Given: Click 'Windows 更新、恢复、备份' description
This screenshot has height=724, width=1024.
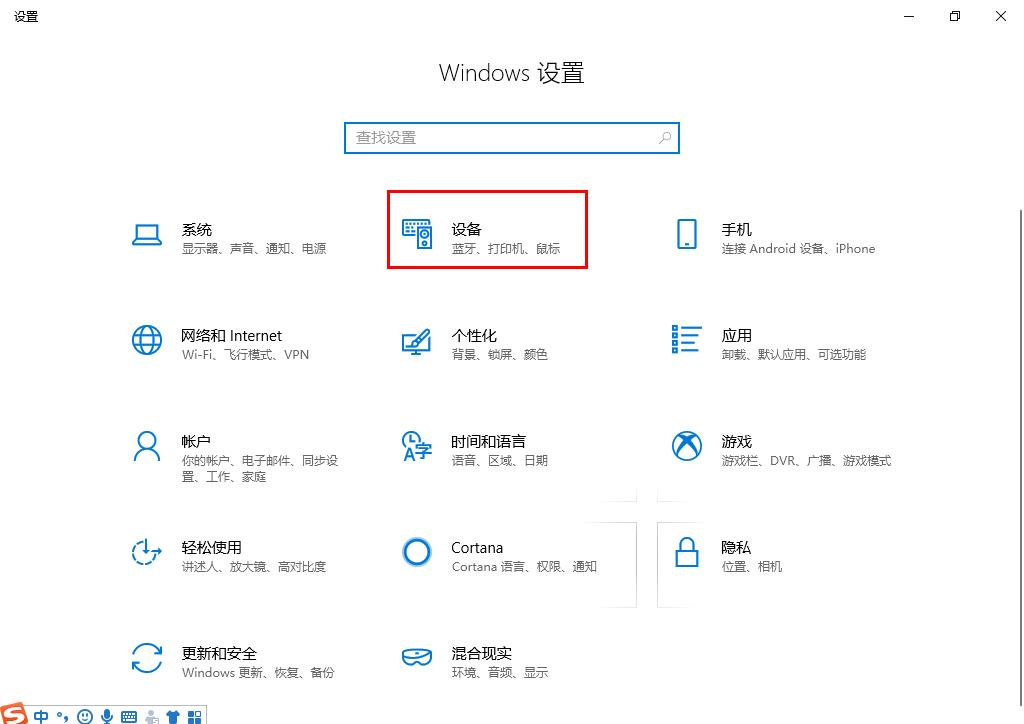Looking at the screenshot, I should point(258,672).
